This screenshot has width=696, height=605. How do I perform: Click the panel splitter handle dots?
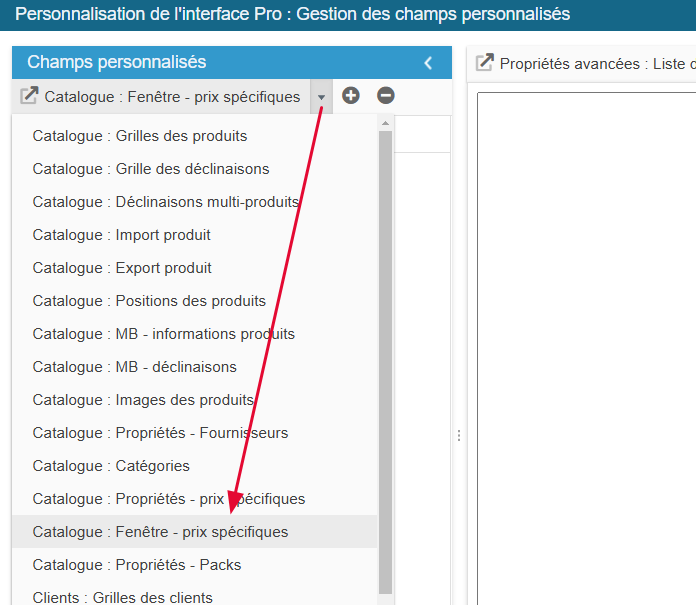point(459,435)
